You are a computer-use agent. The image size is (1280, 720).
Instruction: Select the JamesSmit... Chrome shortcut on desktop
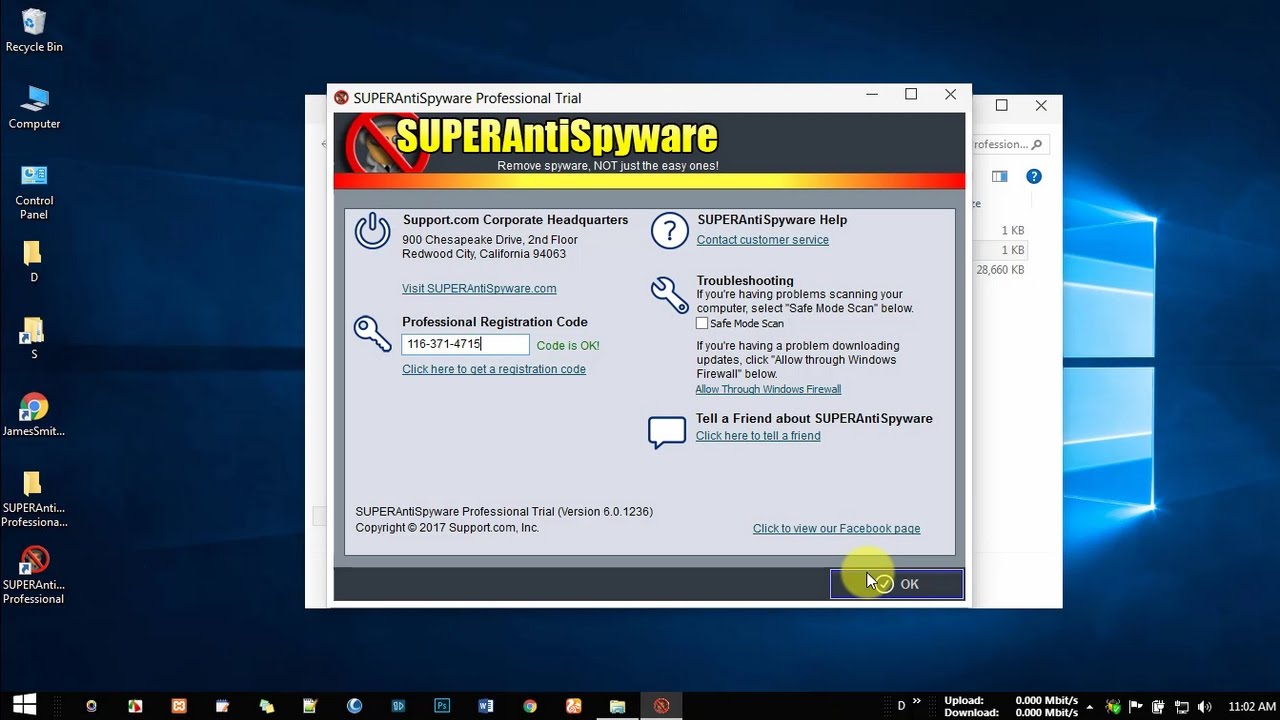point(33,415)
